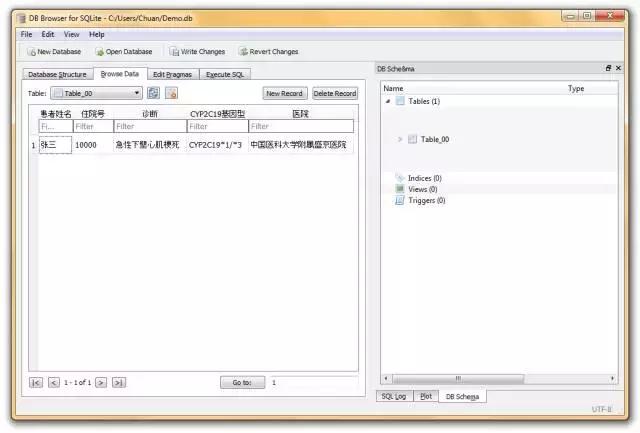This screenshot has height=433, width=640.
Task: Select row 1 header in the table
Action: point(33,145)
